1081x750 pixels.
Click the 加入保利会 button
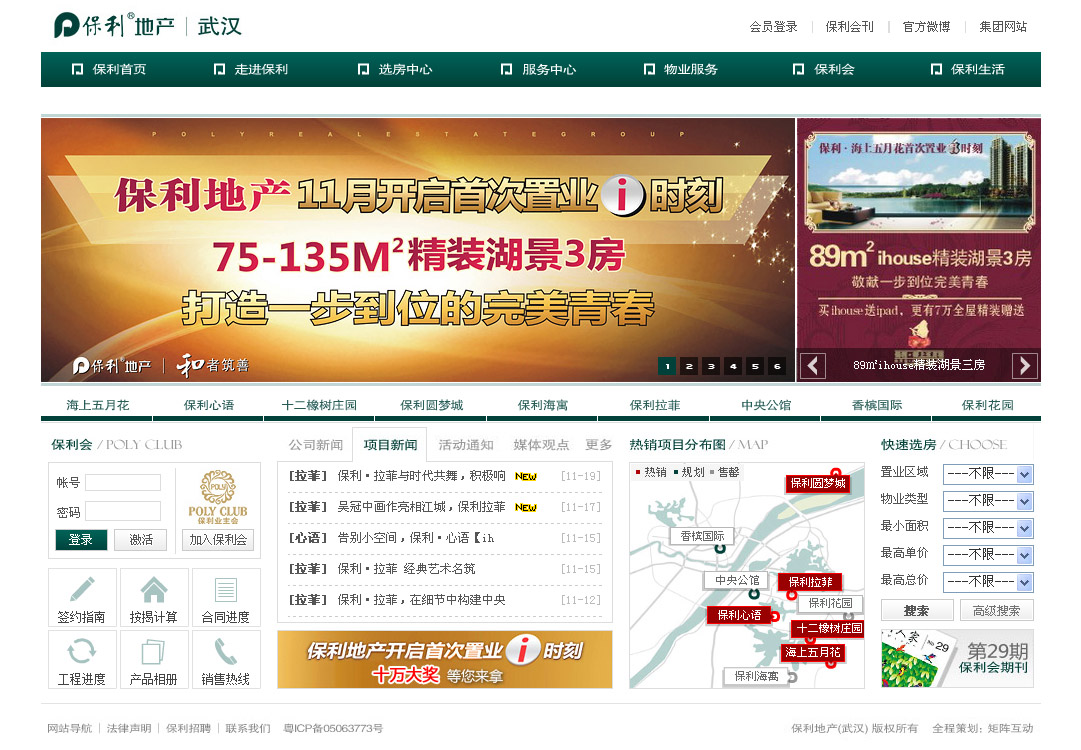tap(218, 540)
